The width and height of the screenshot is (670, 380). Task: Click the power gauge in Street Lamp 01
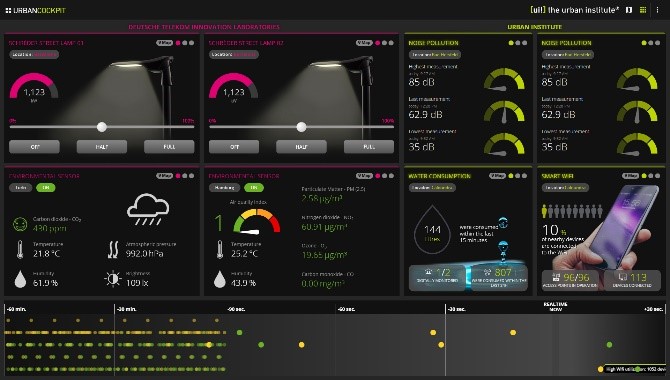[34, 86]
